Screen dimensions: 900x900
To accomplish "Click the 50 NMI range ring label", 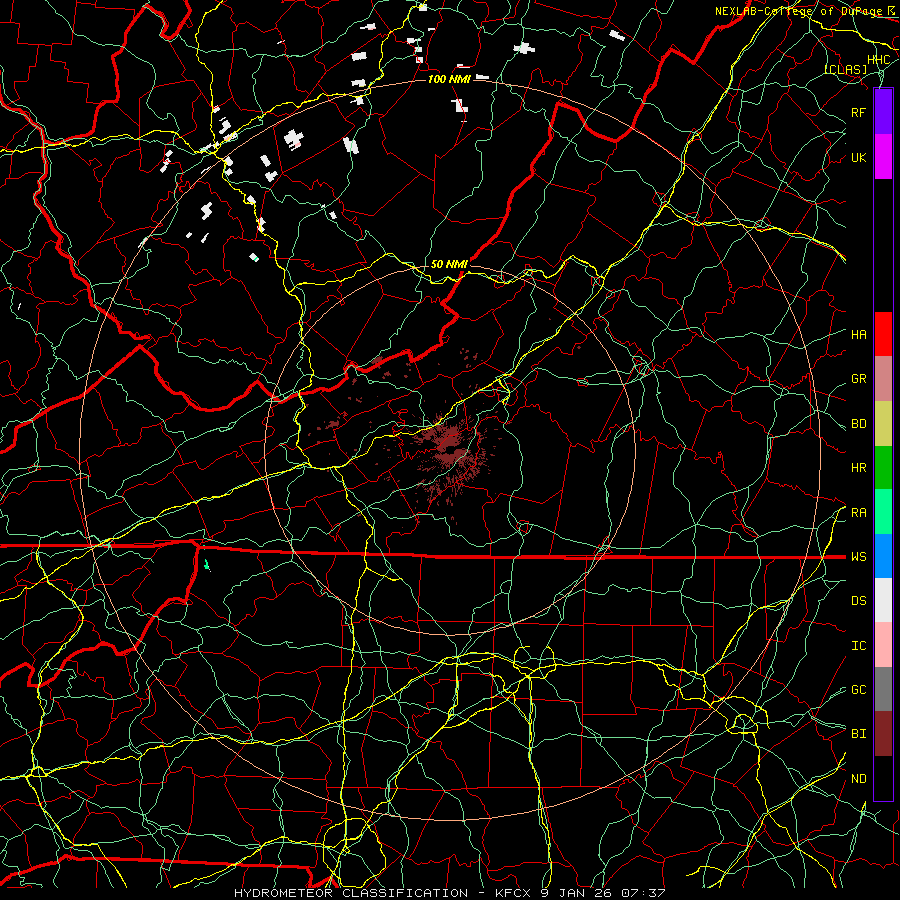I will pyautogui.click(x=449, y=264).
